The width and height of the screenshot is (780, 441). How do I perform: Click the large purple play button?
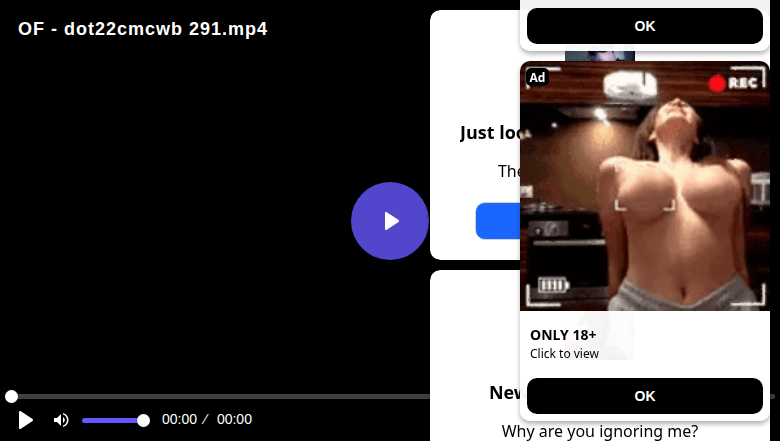click(390, 221)
